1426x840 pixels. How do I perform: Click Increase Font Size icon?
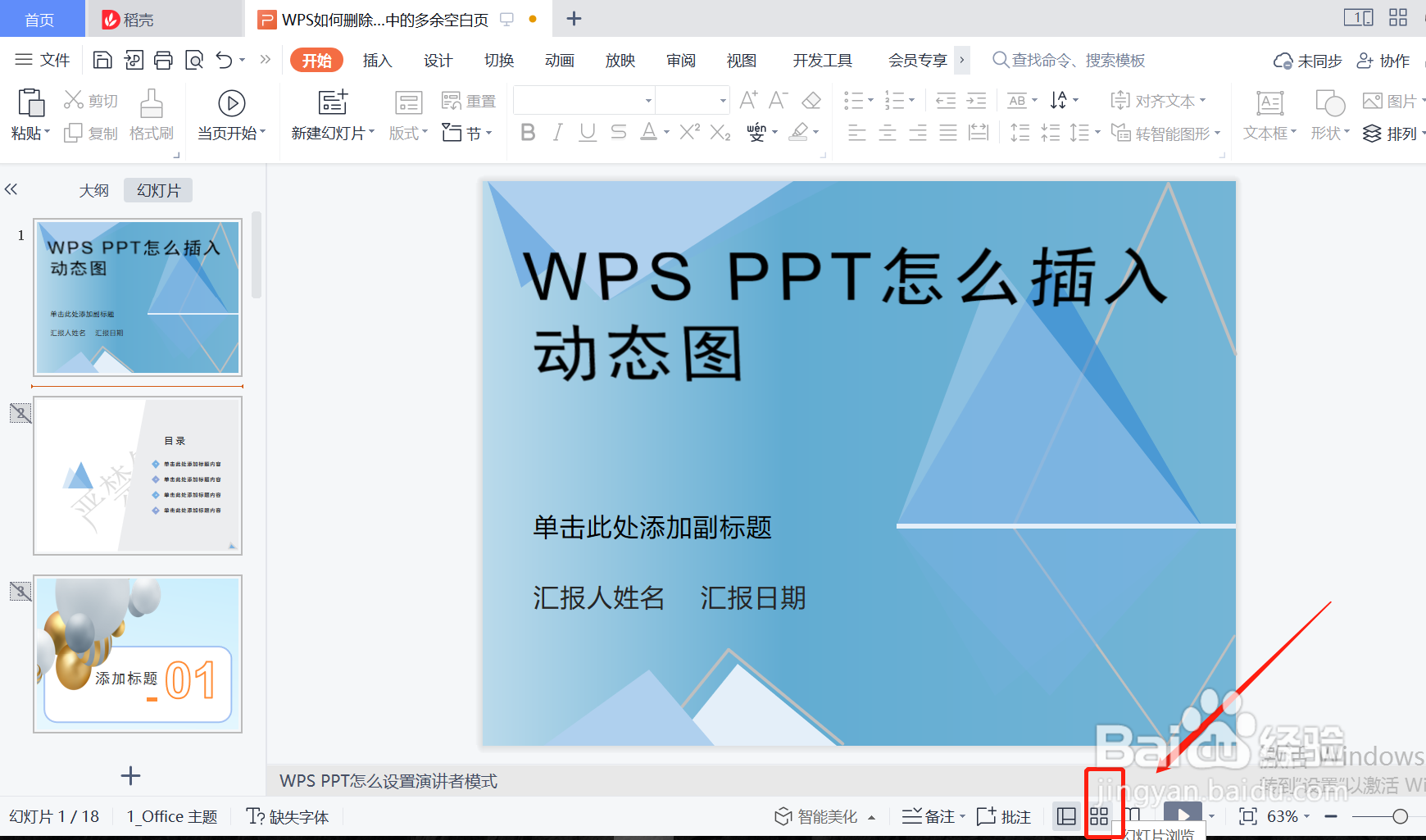pos(748,100)
